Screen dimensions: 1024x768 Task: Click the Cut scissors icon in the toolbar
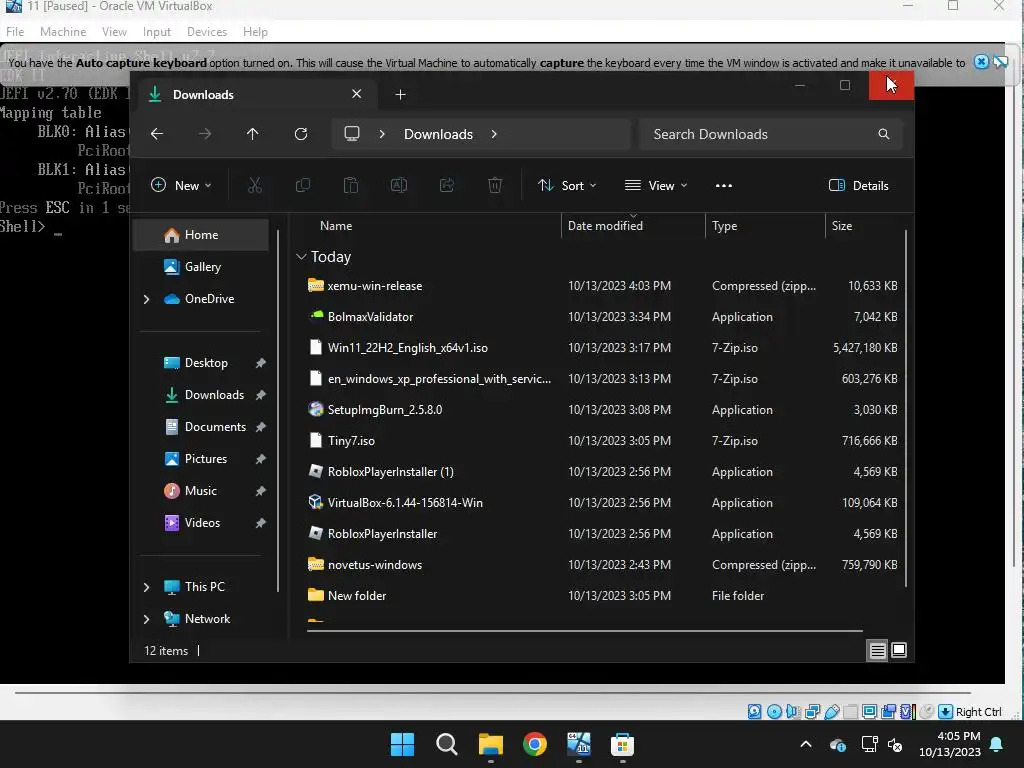click(255, 185)
